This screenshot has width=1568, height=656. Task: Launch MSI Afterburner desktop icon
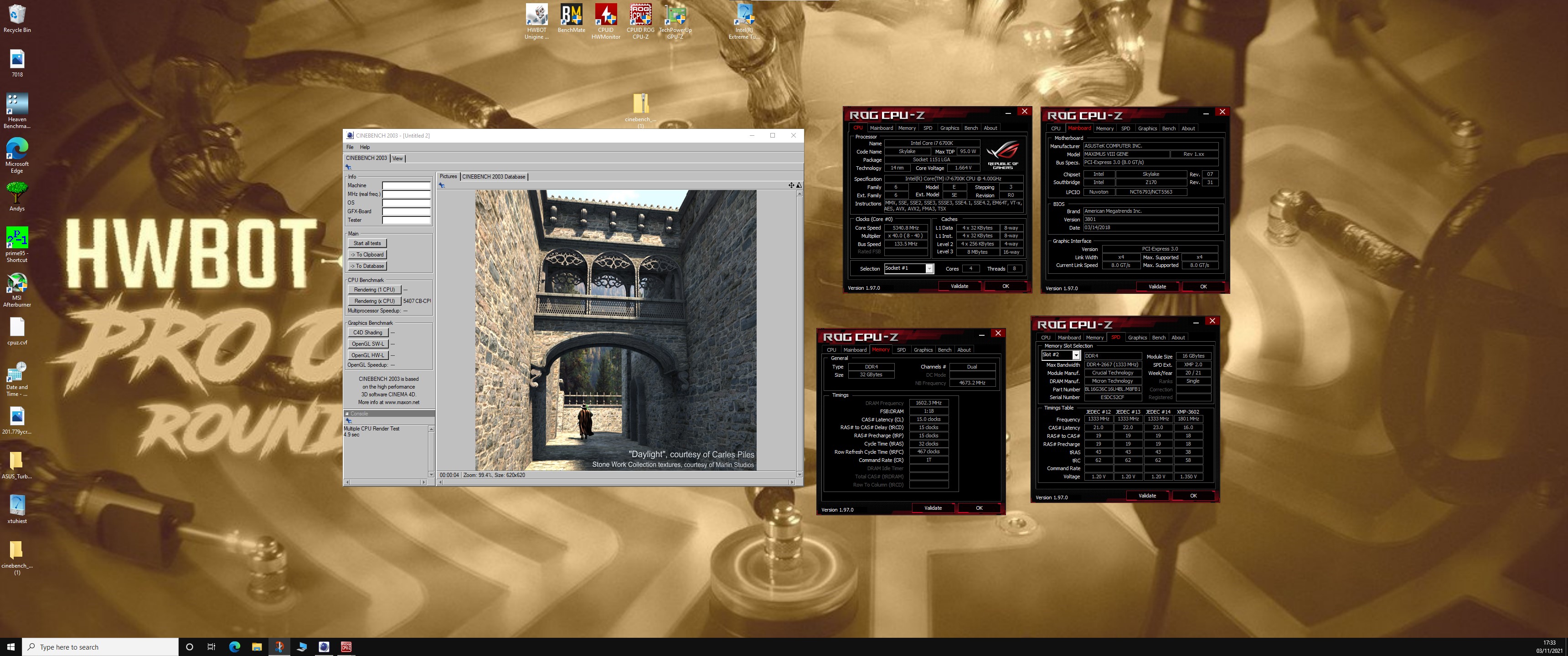pyautogui.click(x=17, y=290)
